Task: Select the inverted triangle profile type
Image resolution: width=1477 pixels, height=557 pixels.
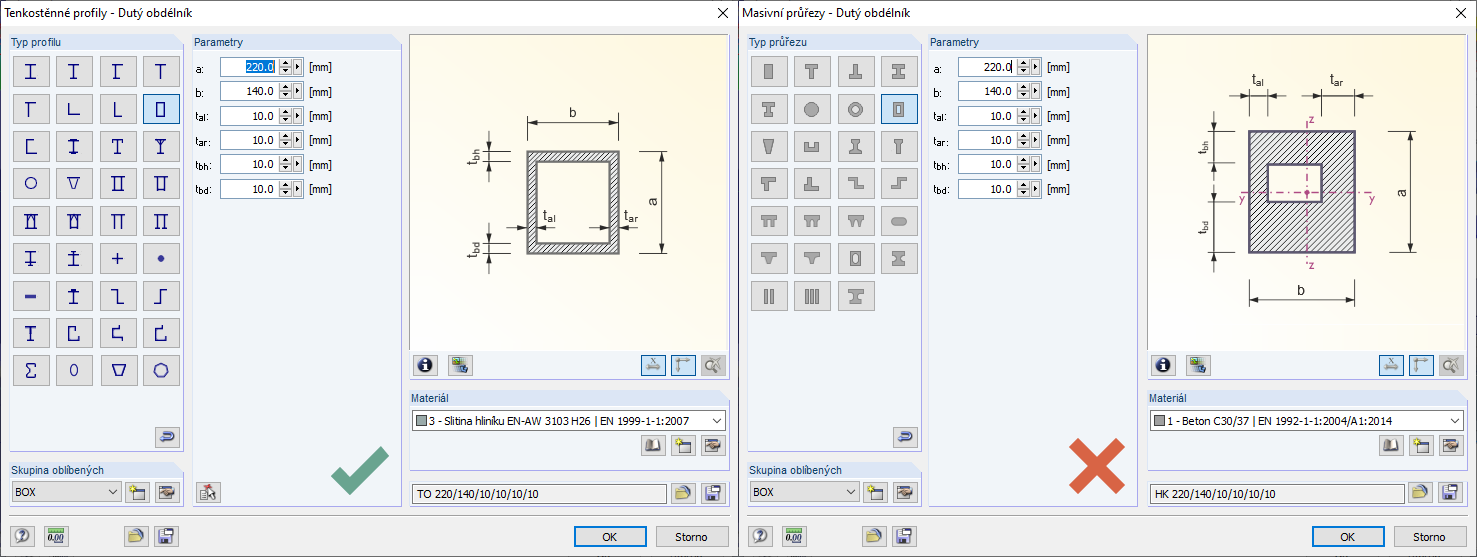Action: [x=74, y=183]
